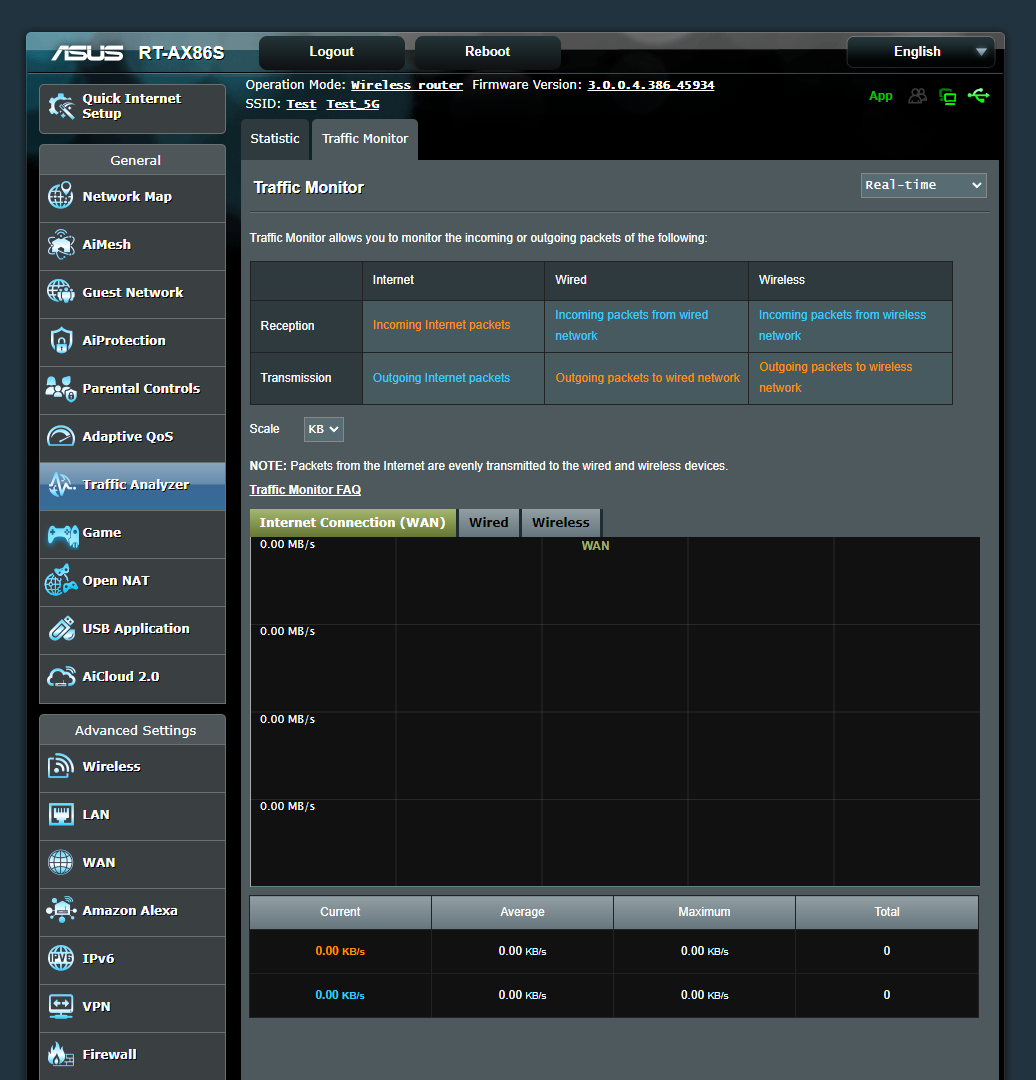Click the clients icon near App link

pos(917,95)
